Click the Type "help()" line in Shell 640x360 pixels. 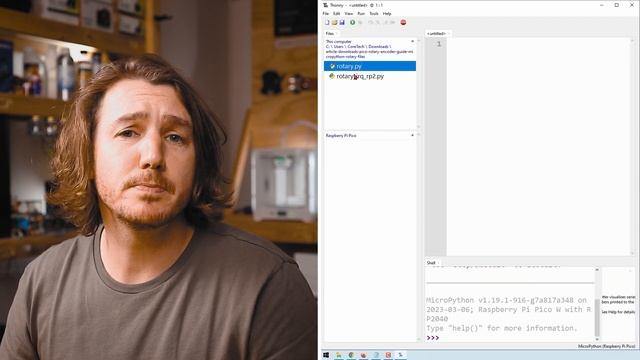click(502, 328)
